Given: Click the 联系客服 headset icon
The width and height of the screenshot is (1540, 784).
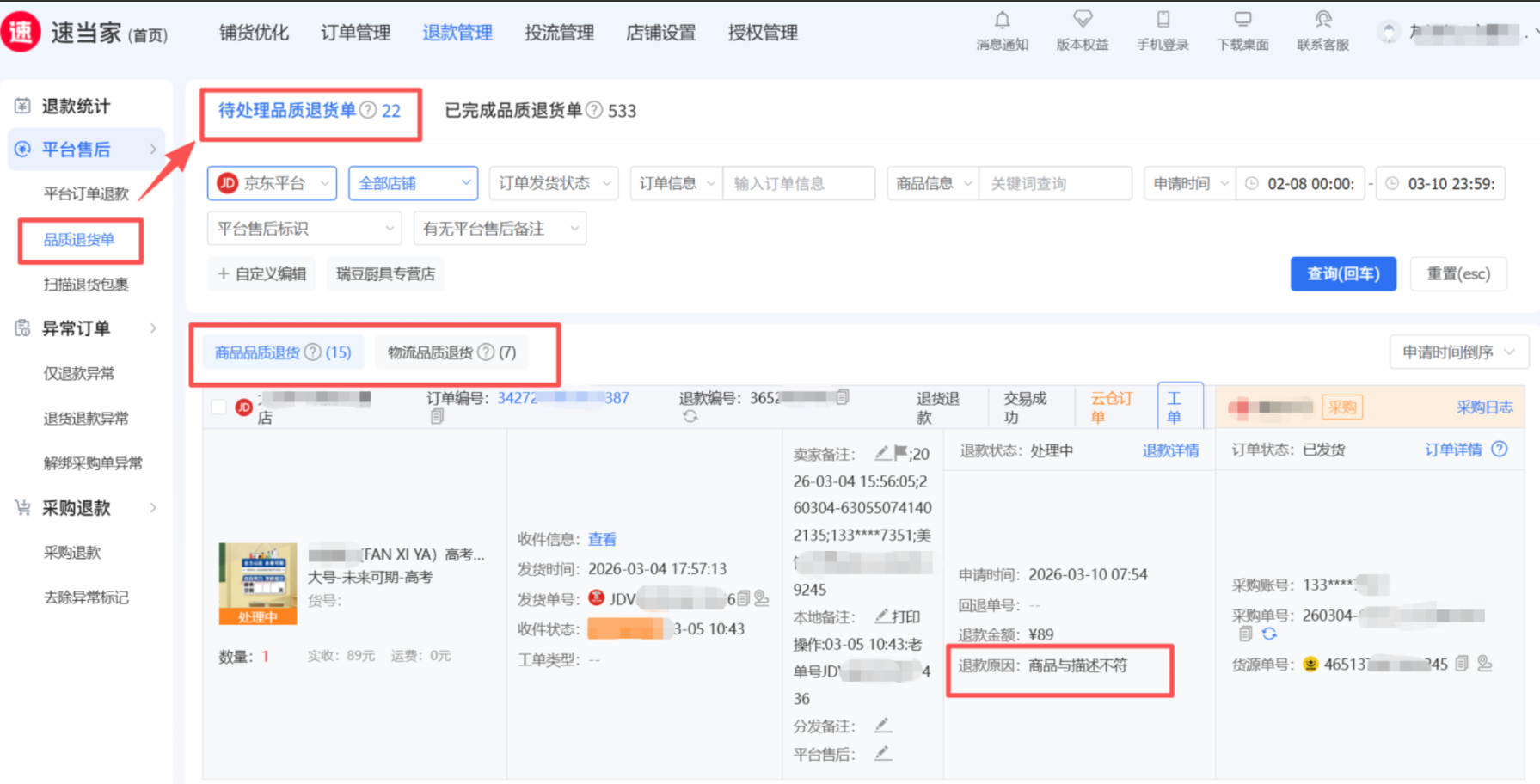Looking at the screenshot, I should coord(1322,21).
